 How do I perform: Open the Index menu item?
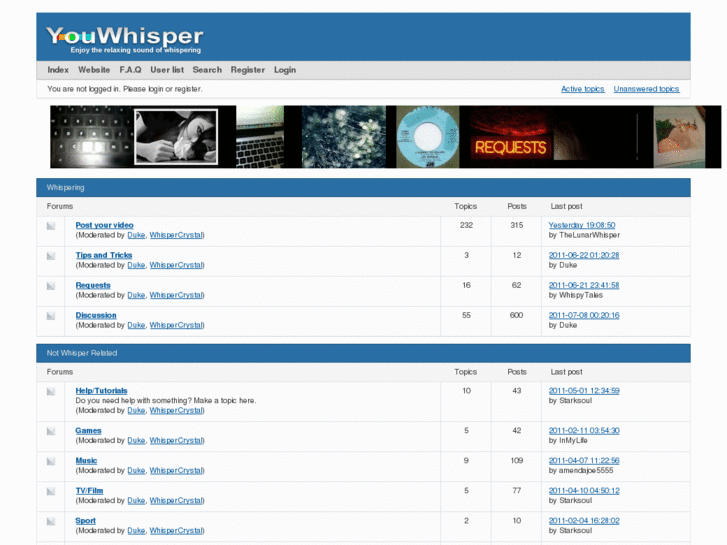tap(58, 70)
